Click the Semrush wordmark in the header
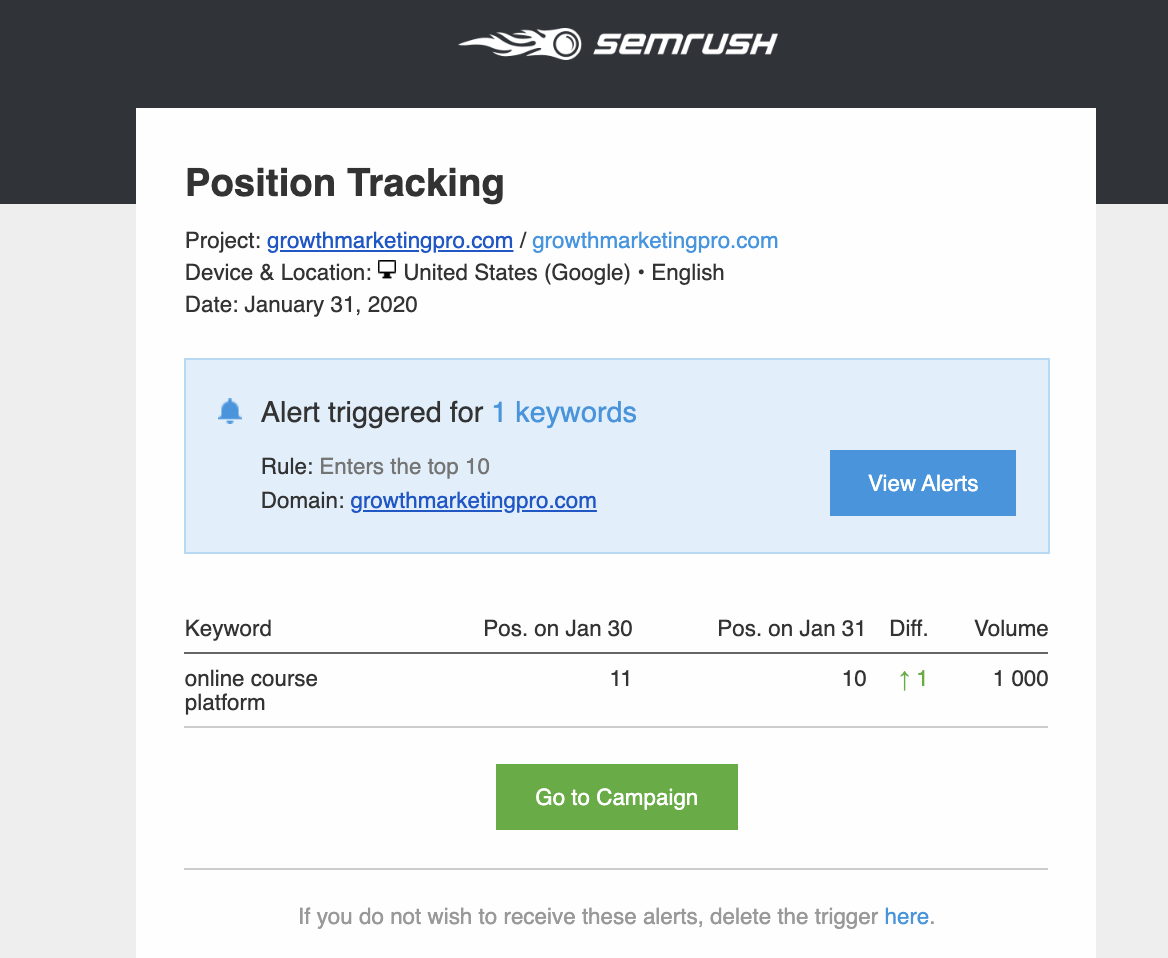Image resolution: width=1168 pixels, height=958 pixels. (x=686, y=44)
